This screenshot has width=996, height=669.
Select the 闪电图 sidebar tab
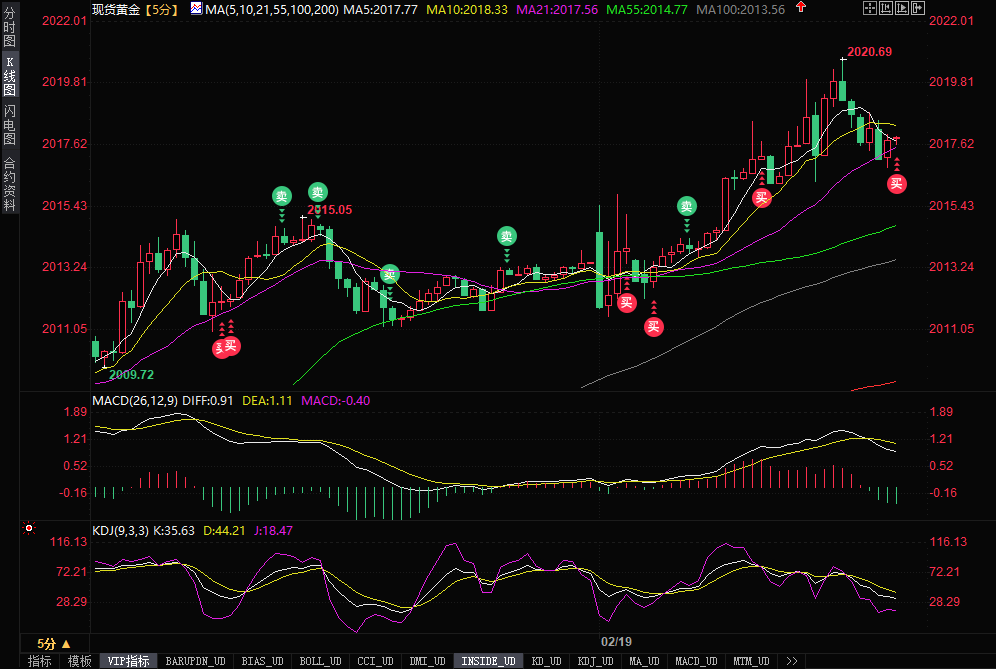click(9, 124)
